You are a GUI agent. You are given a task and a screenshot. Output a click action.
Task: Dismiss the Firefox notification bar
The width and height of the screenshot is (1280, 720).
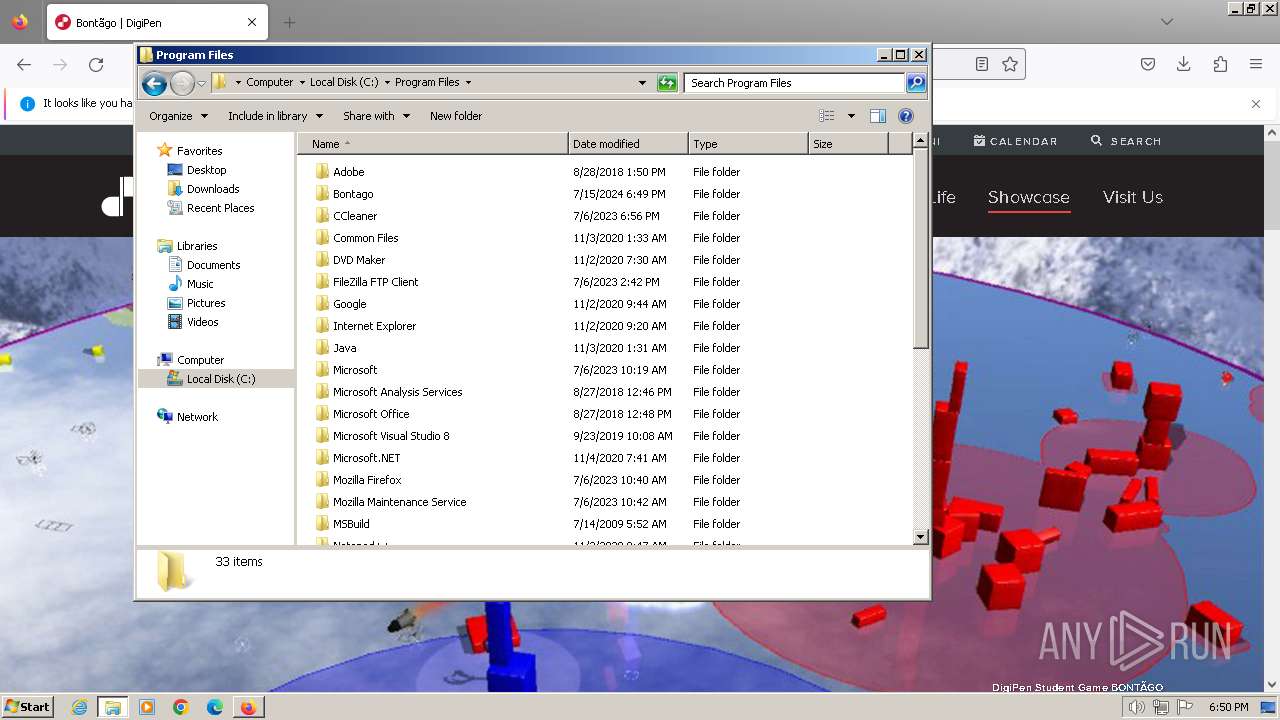pyautogui.click(x=1256, y=103)
